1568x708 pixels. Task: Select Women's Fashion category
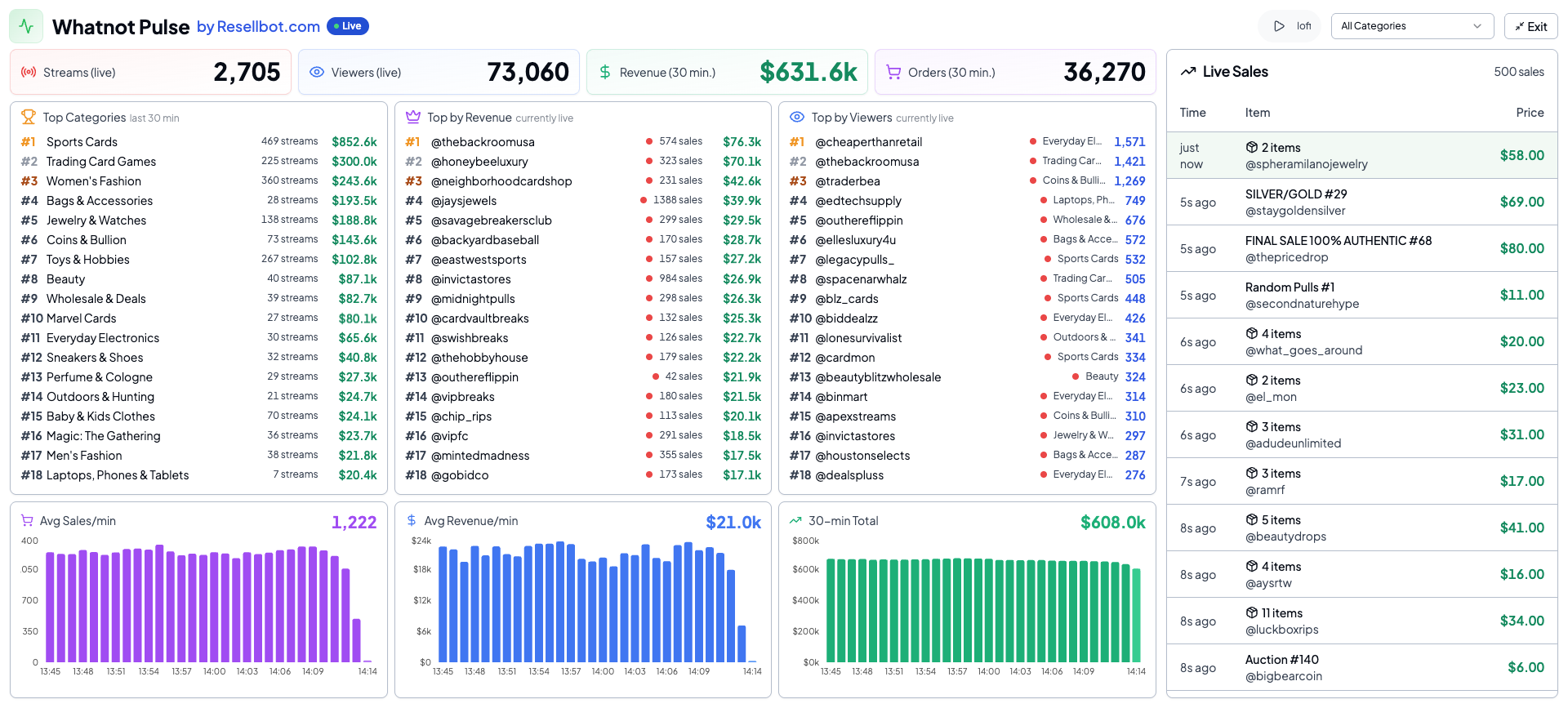pos(198,180)
